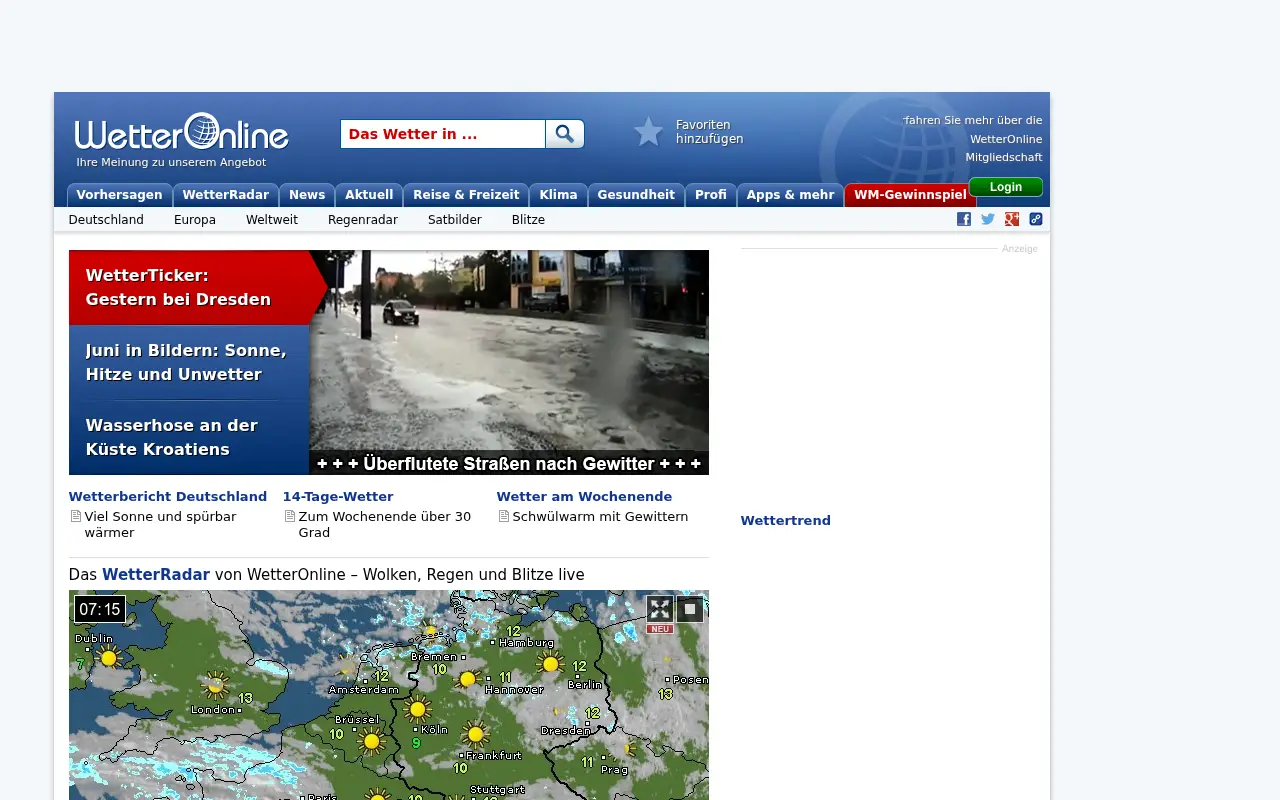Screen dimensions: 1280x800
Task: Click the favorites star icon
Action: pos(648,132)
